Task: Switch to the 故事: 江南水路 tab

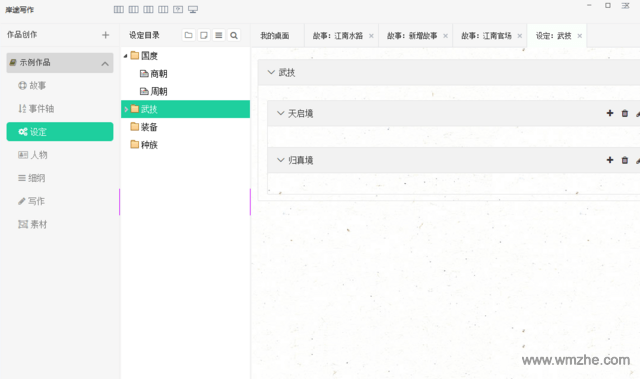Action: (x=338, y=36)
